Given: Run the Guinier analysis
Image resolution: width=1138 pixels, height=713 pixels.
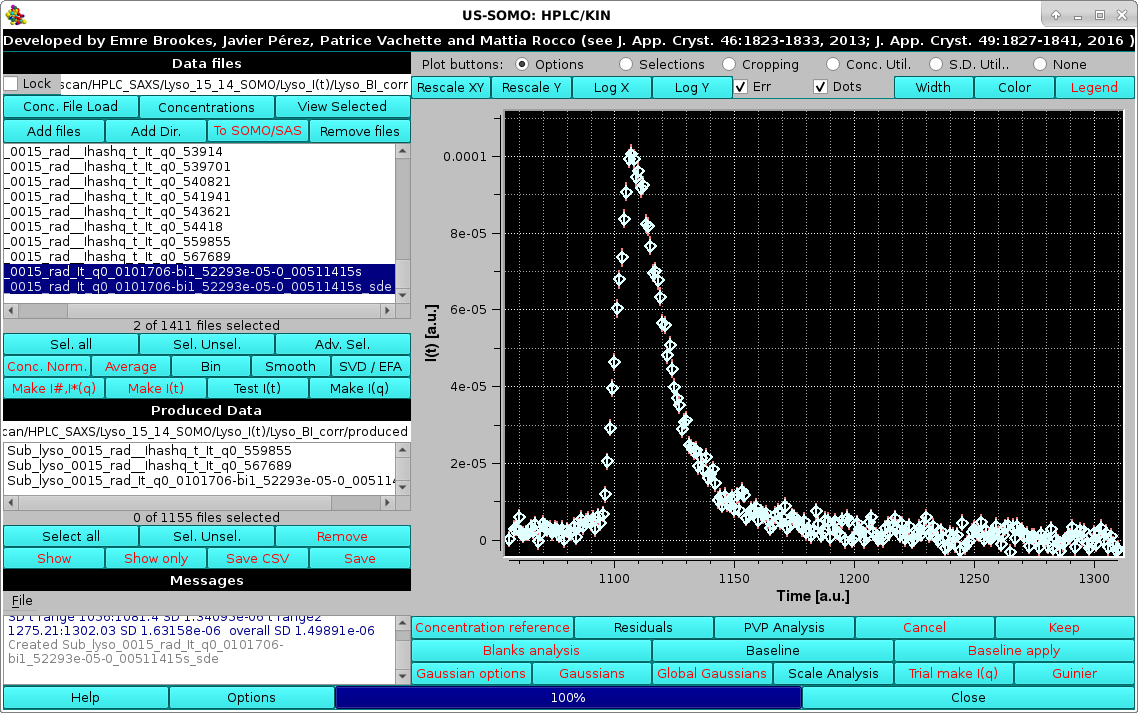Looking at the screenshot, I should (1074, 673).
